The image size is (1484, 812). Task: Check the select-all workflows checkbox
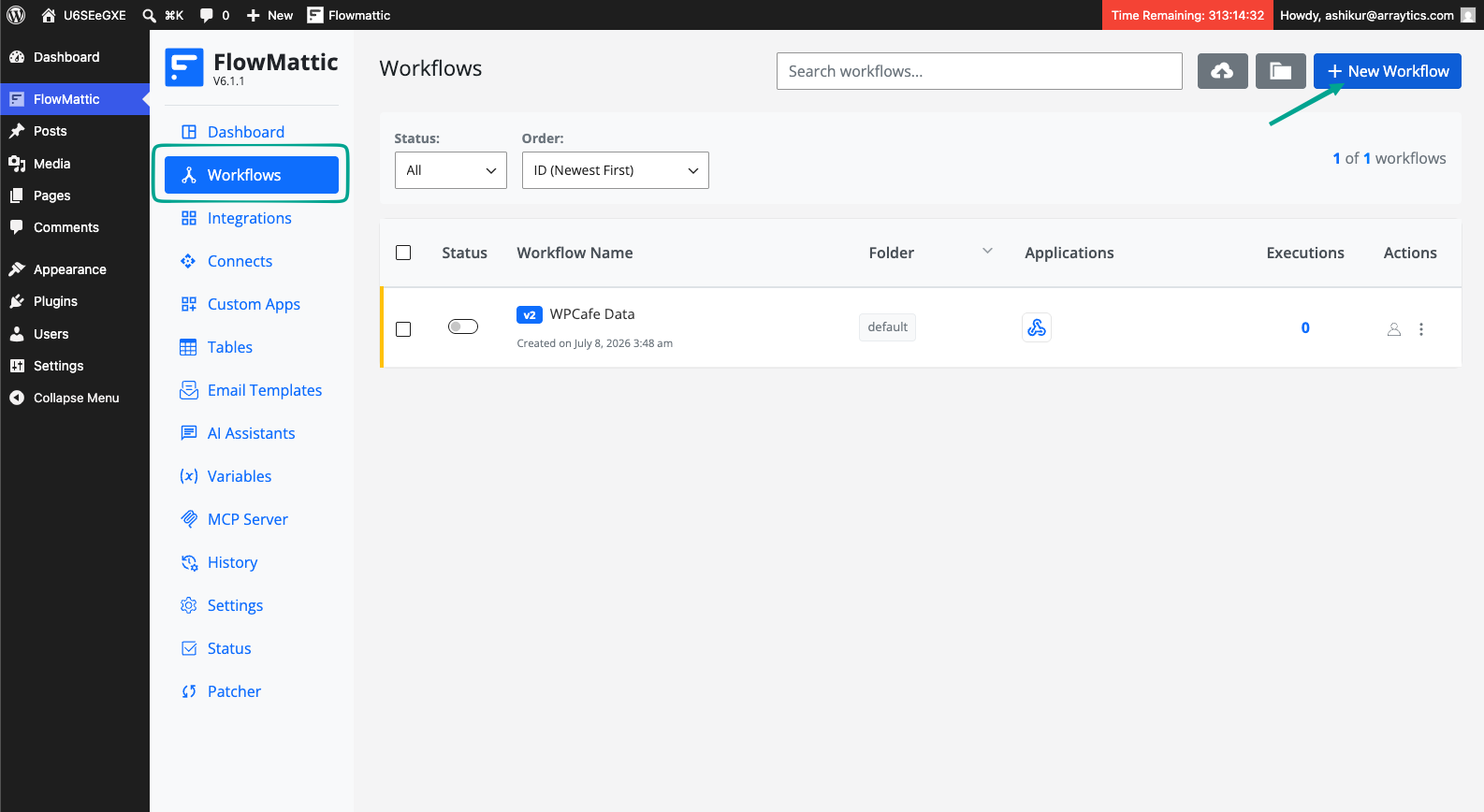[x=403, y=253]
